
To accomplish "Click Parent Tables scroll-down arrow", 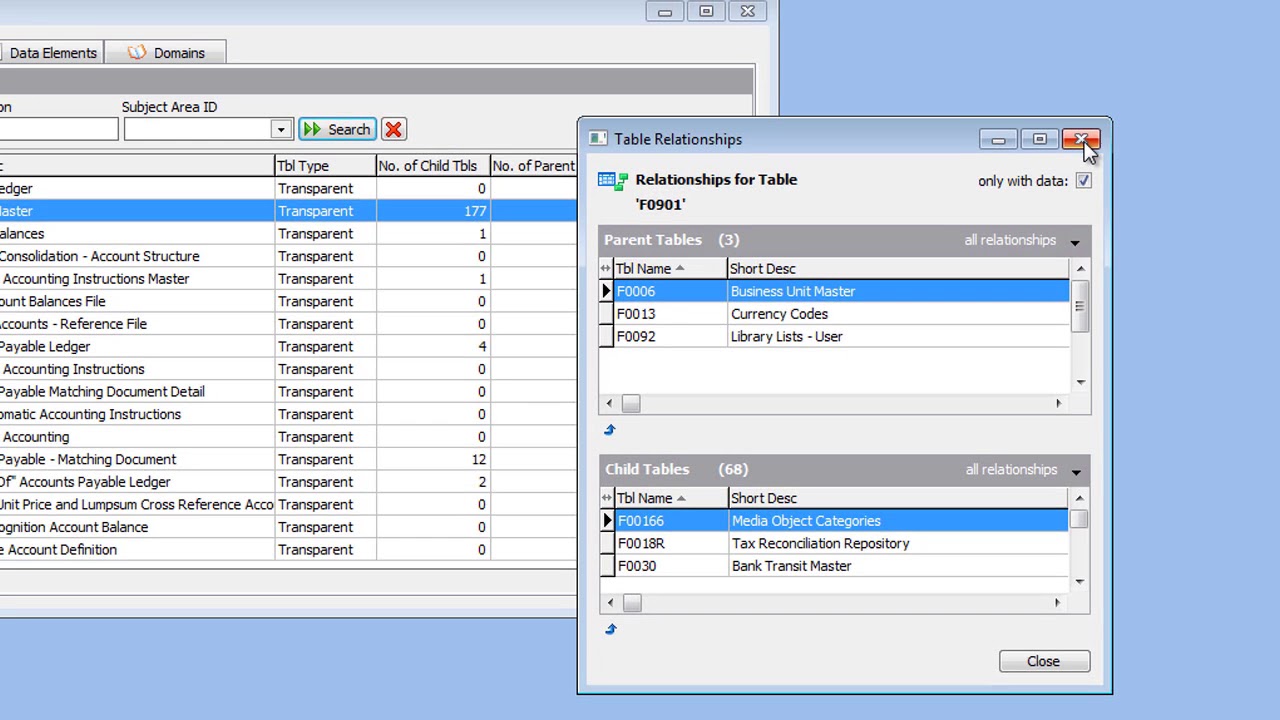I will point(1080,383).
